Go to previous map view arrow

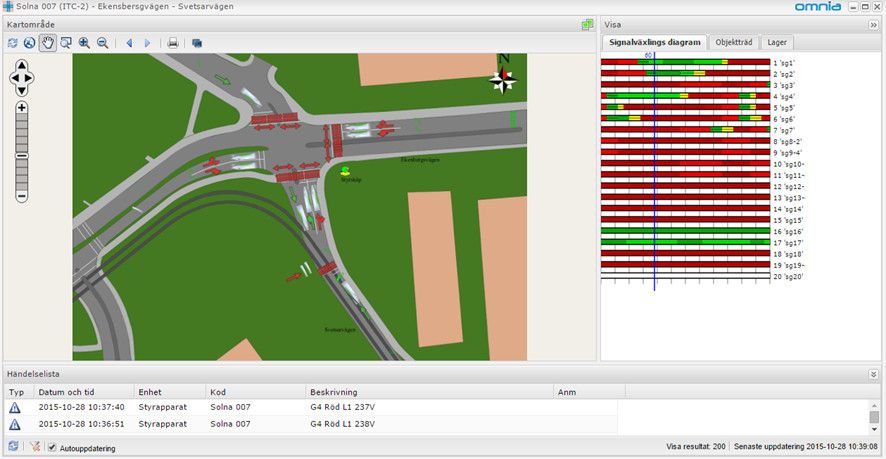click(129, 43)
